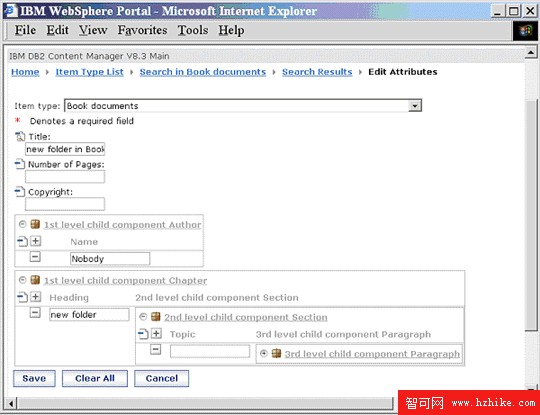This screenshot has width=540, height=415.
Task: Go to Home breadcrumb link
Action: click(x=25, y=72)
